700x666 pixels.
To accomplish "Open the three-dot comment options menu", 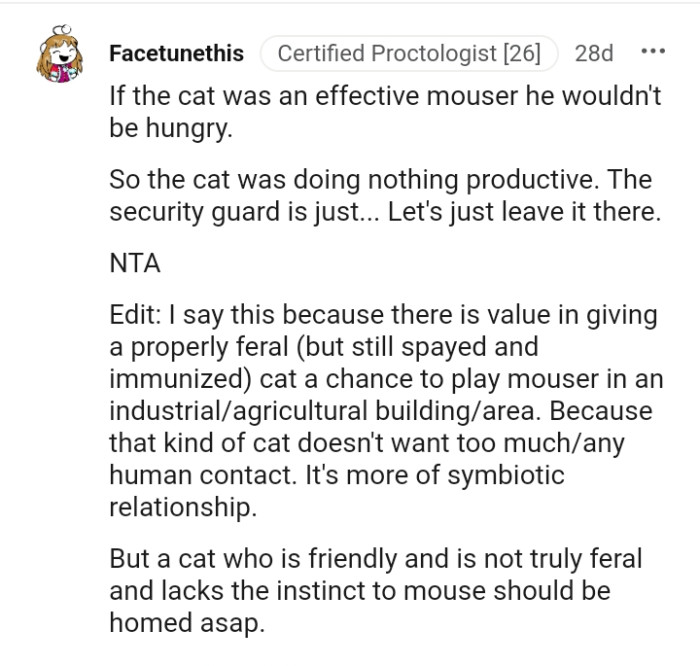I will click(654, 53).
